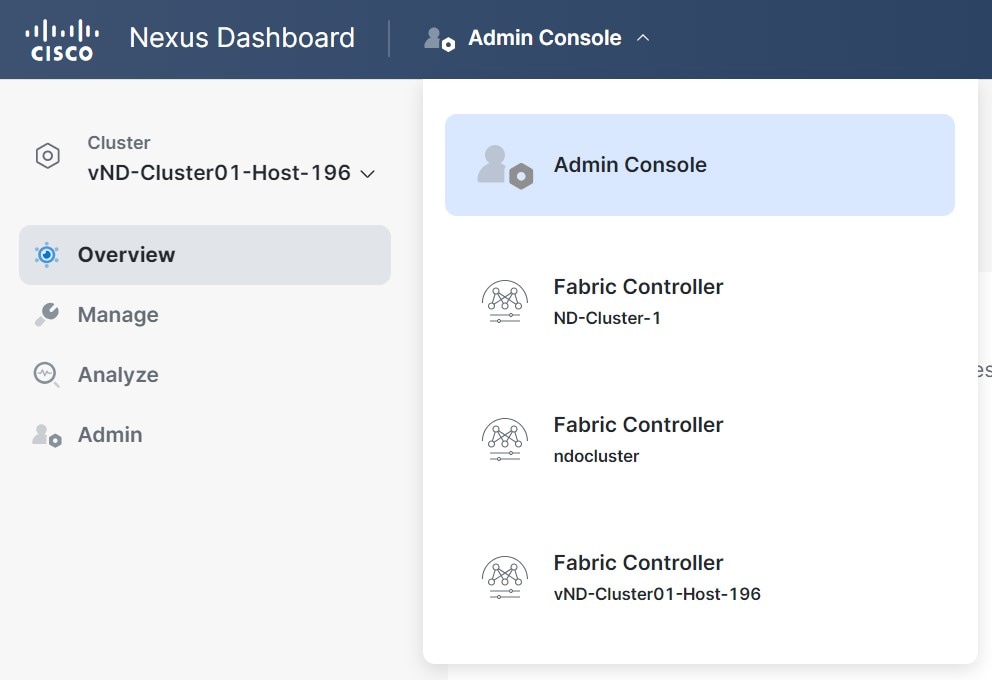Select Fabric Controller vND-Cluster01-Host-196 entry

tap(700, 578)
